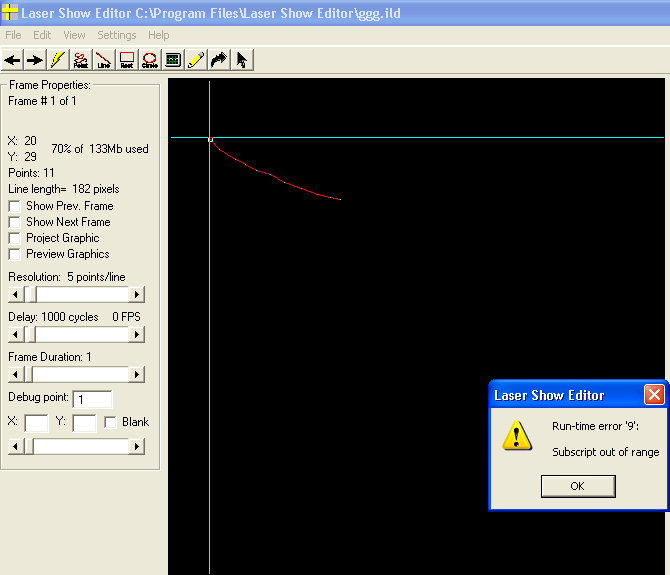Decrease Resolution with left scroll arrow

16,294
